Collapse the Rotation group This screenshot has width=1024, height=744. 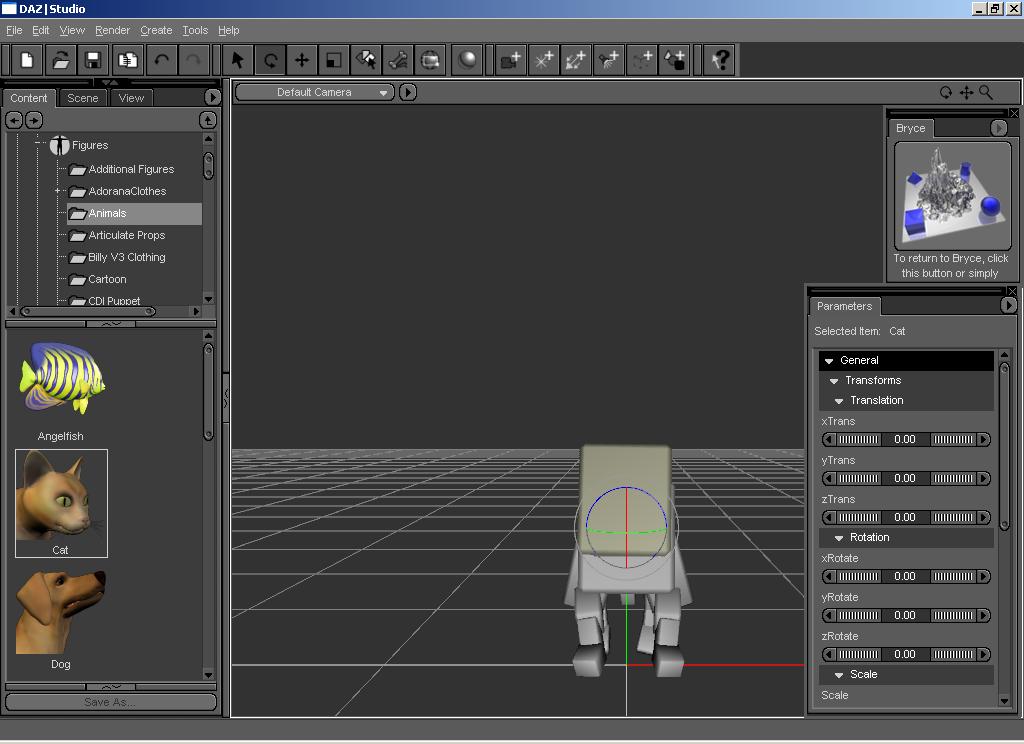pos(839,538)
